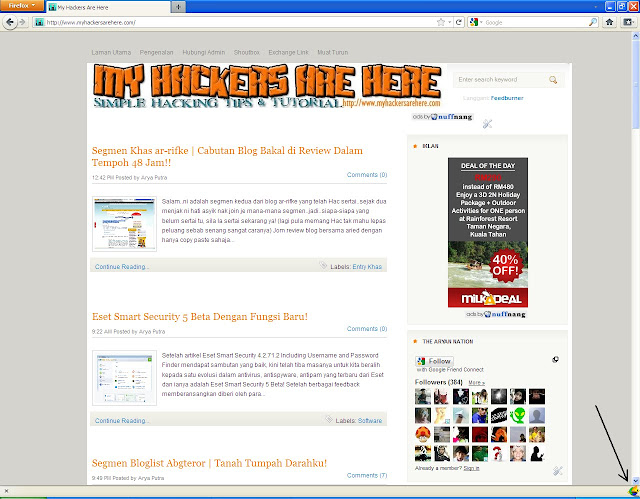Open Pengenalan menu item
The height and width of the screenshot is (499, 640).
[156, 52]
